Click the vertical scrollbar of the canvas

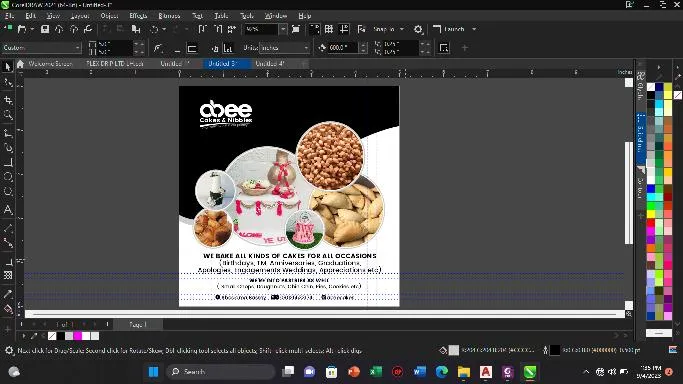629,194
